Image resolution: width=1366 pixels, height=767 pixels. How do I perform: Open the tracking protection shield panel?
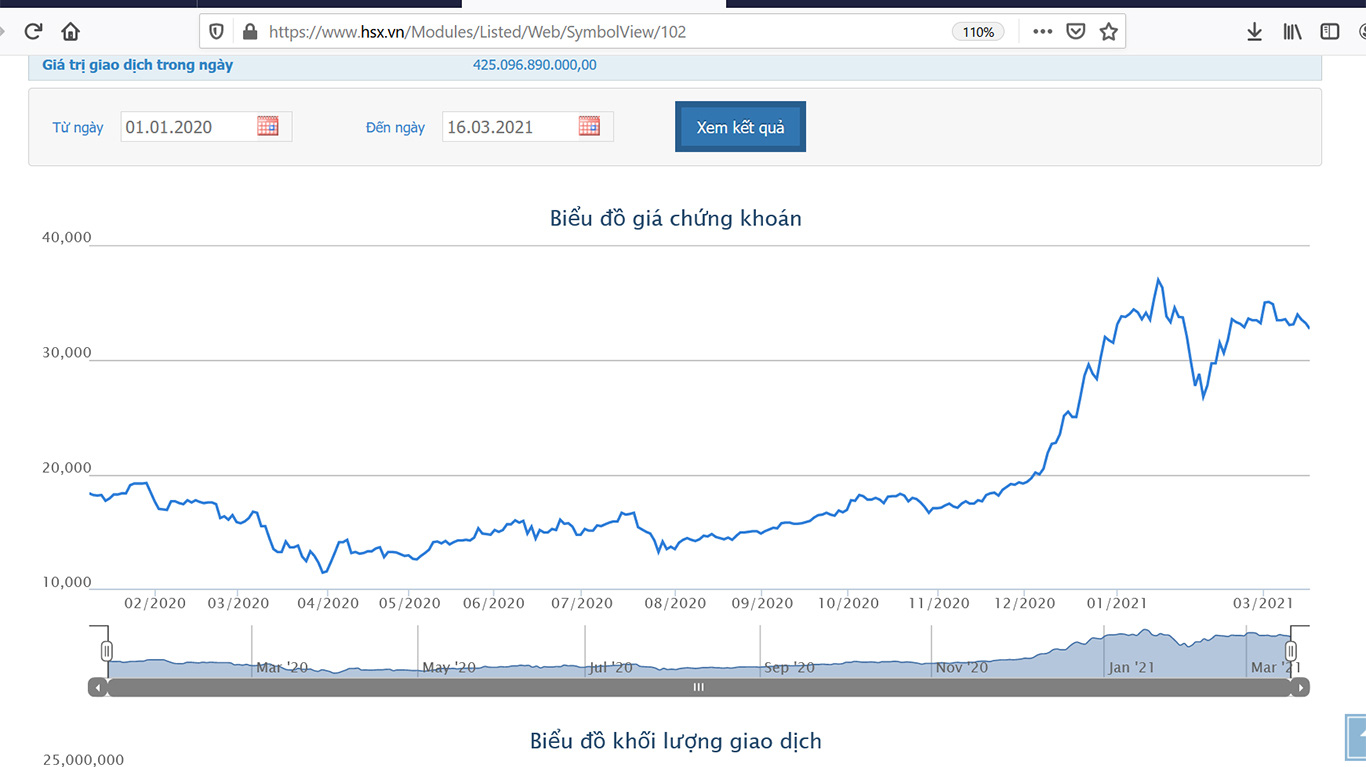[x=216, y=32]
